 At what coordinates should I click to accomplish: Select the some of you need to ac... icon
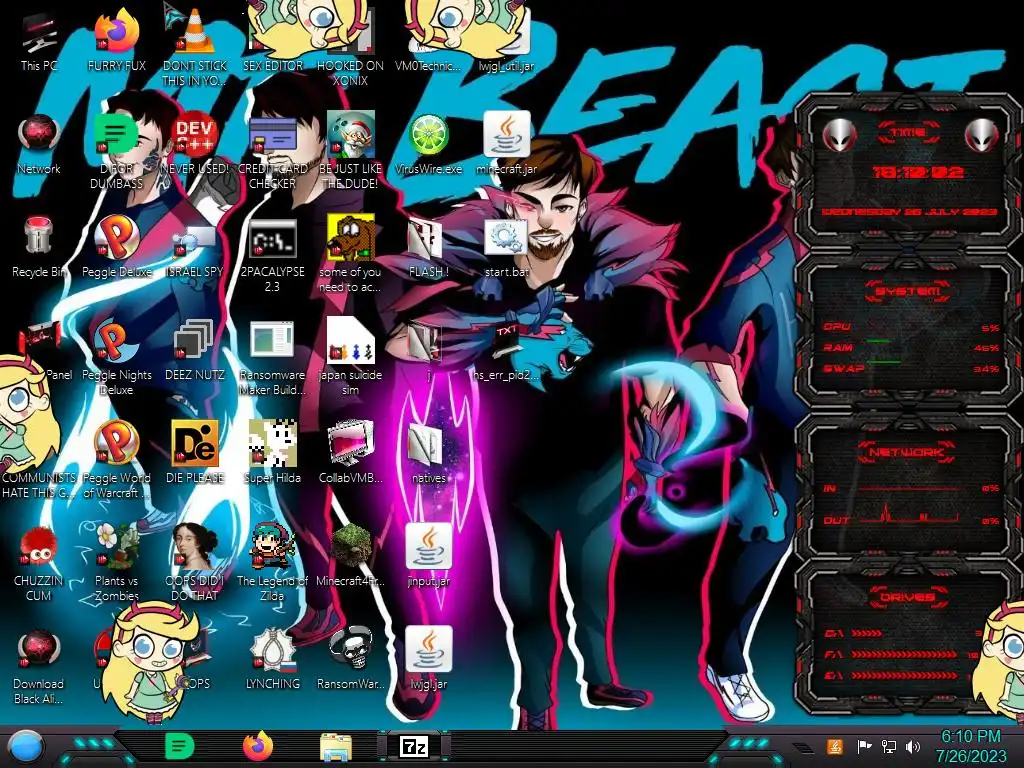[x=351, y=255]
